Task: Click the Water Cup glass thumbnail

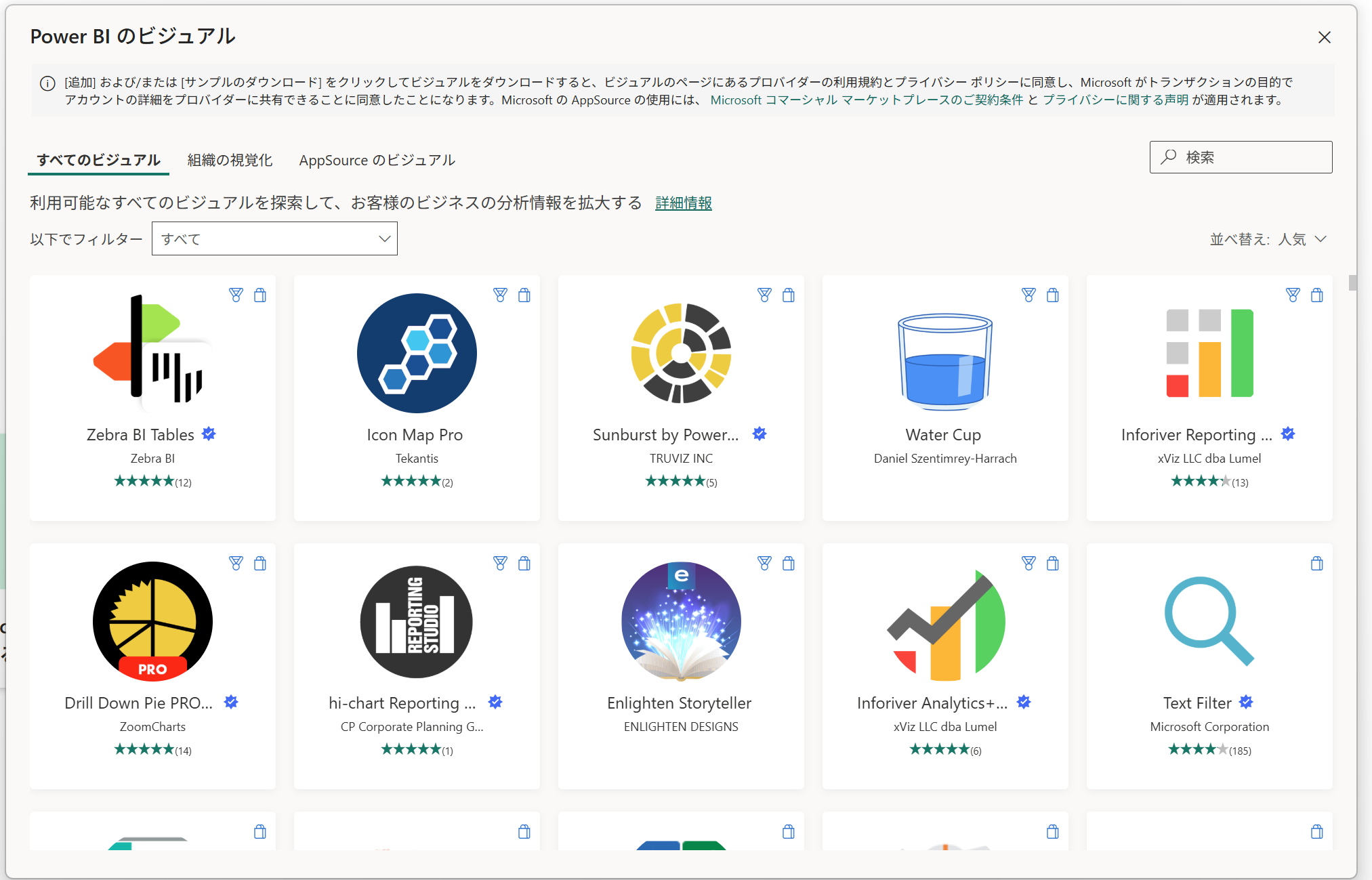Action: click(945, 361)
